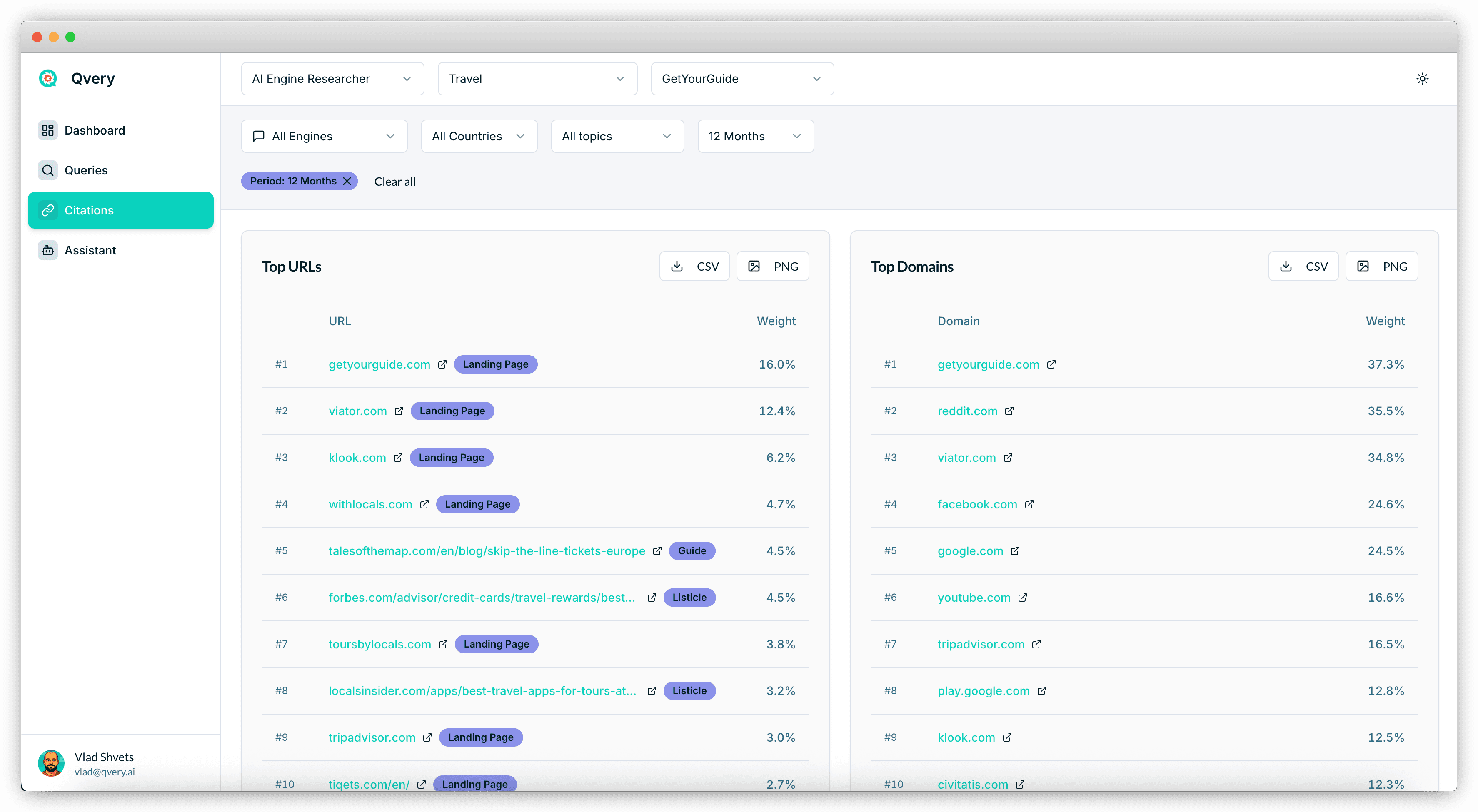Open toursbylocals.com link in Top URLs
The width and height of the screenshot is (1478, 812).
379,644
